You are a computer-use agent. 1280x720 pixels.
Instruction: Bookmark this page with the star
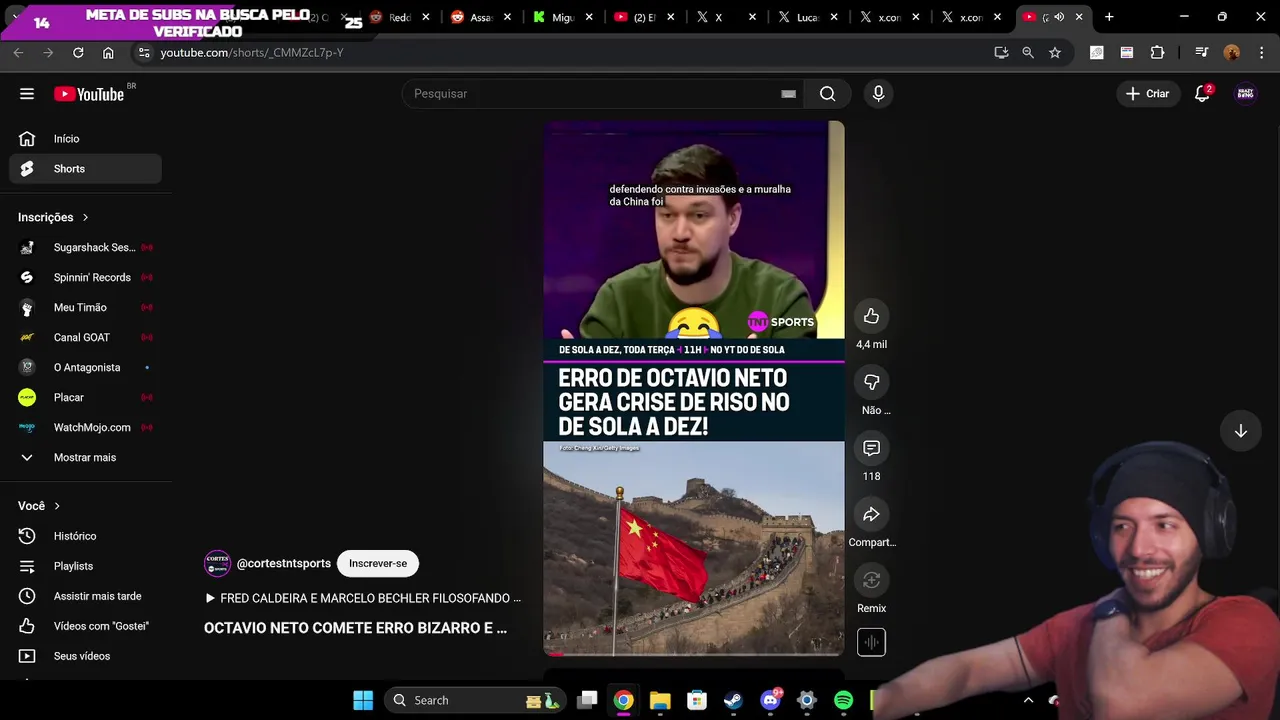[x=1055, y=52]
